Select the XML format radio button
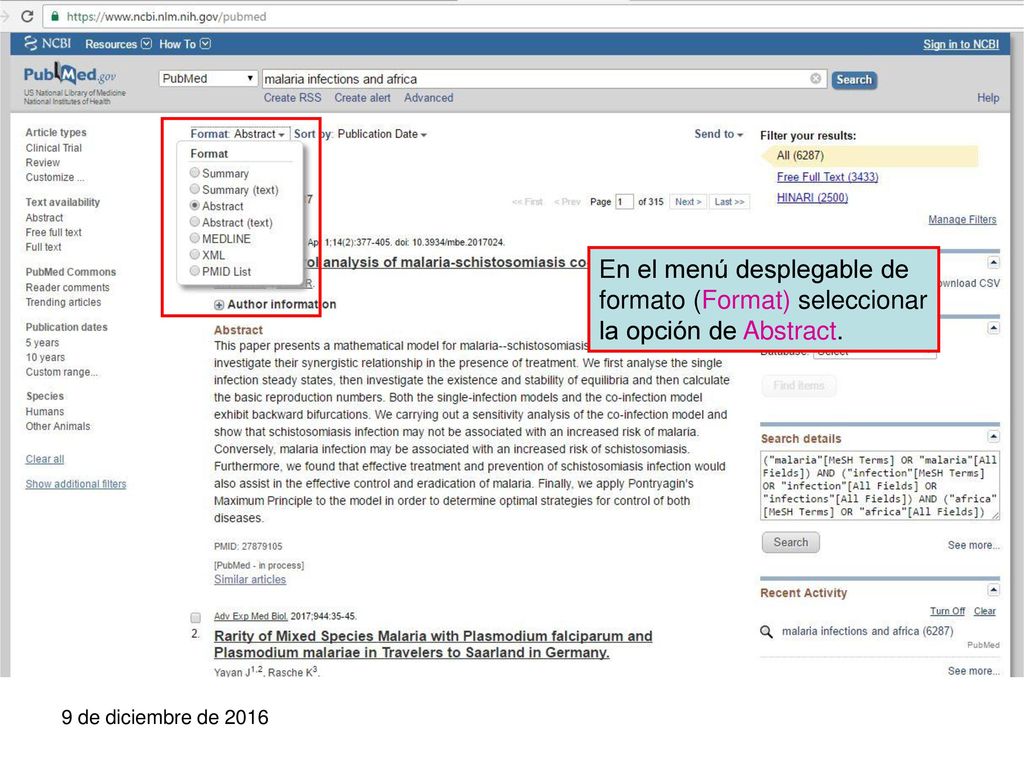 coord(195,255)
